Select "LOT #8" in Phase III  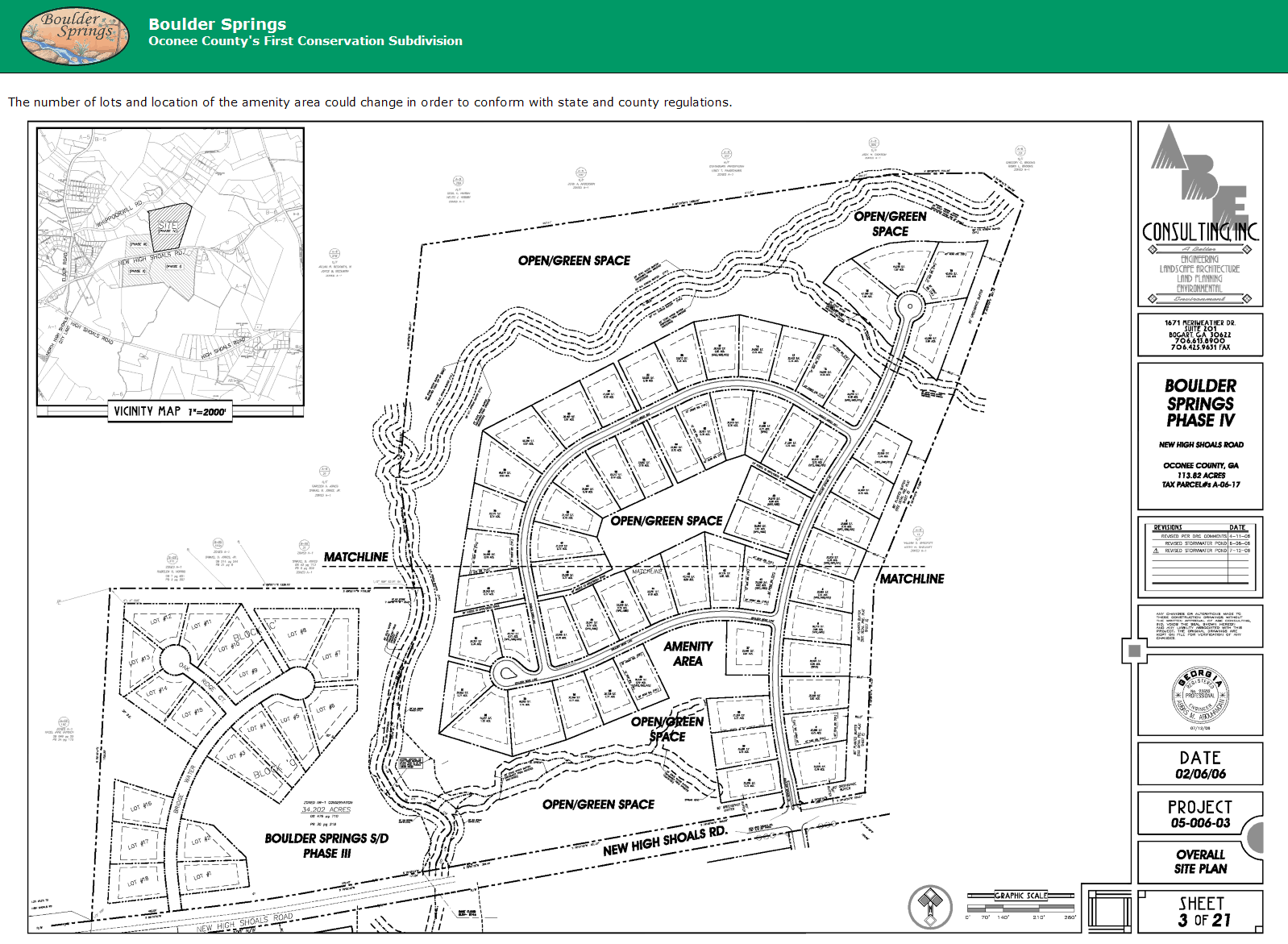tap(297, 632)
